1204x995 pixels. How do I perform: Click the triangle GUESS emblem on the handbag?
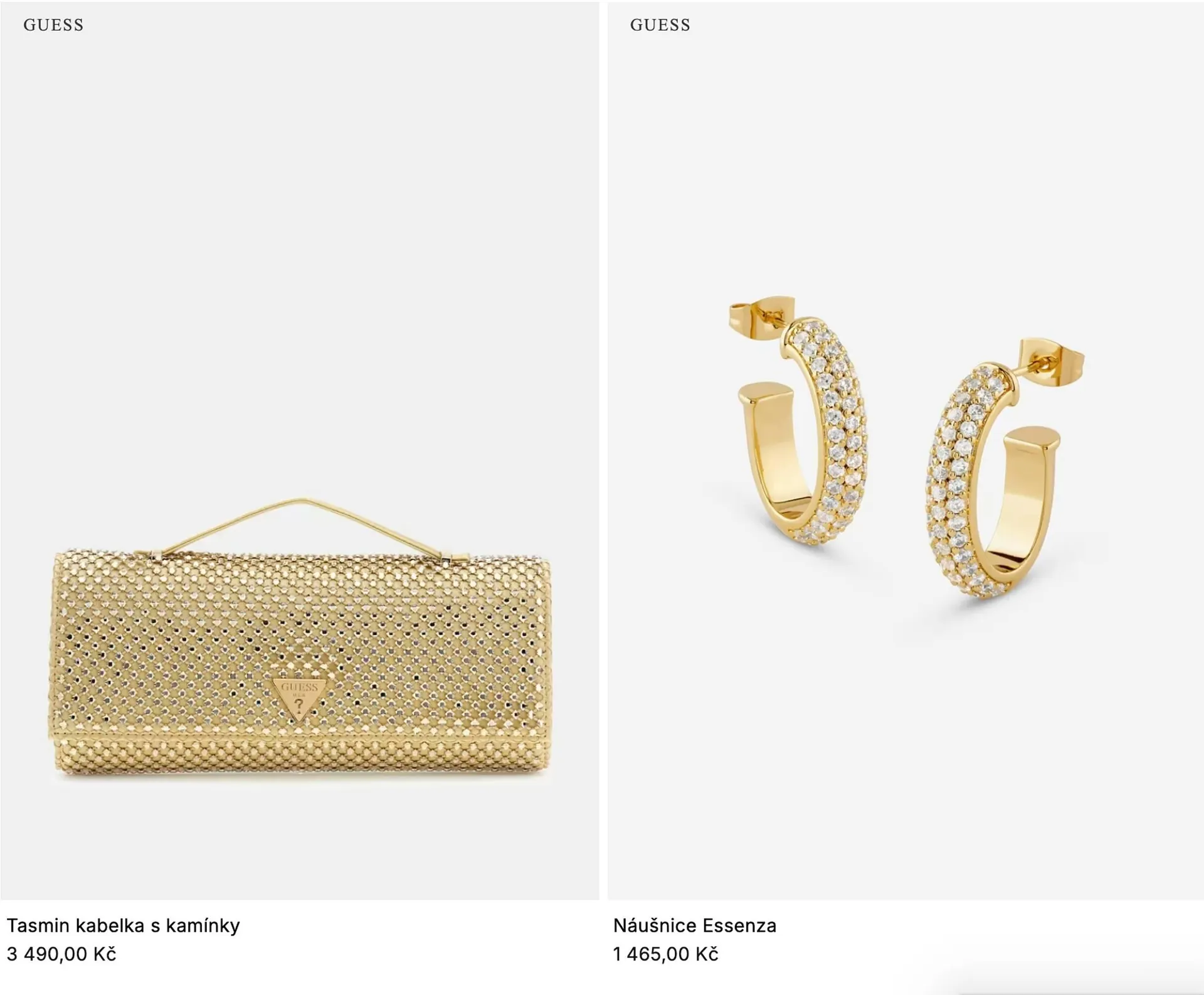click(299, 696)
